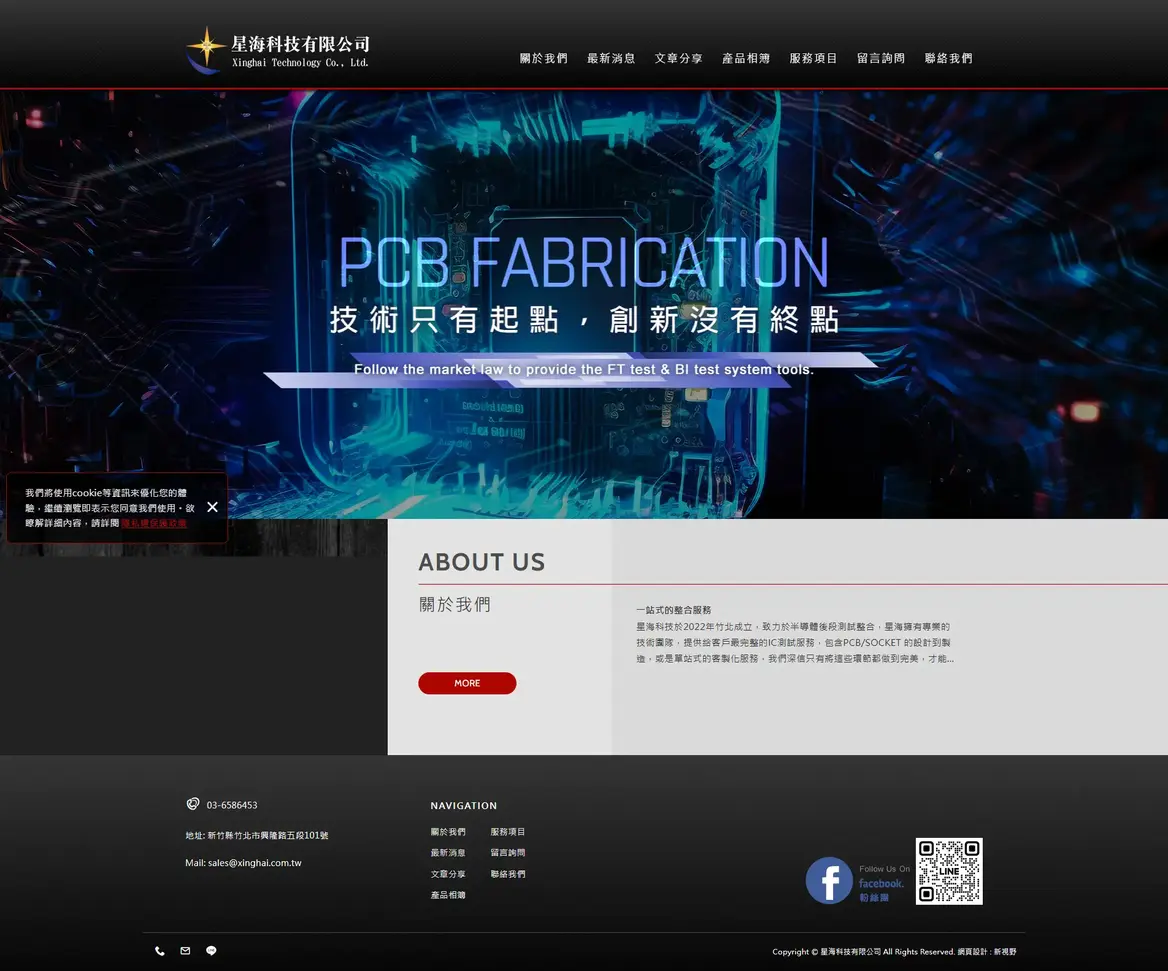Click the telephone icon beside 03-6586453

[193, 804]
